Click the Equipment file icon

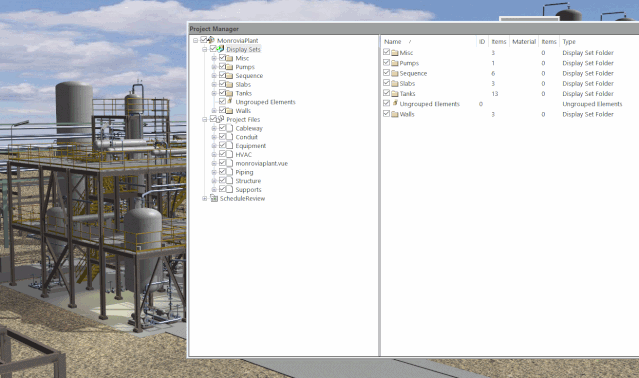229,145
